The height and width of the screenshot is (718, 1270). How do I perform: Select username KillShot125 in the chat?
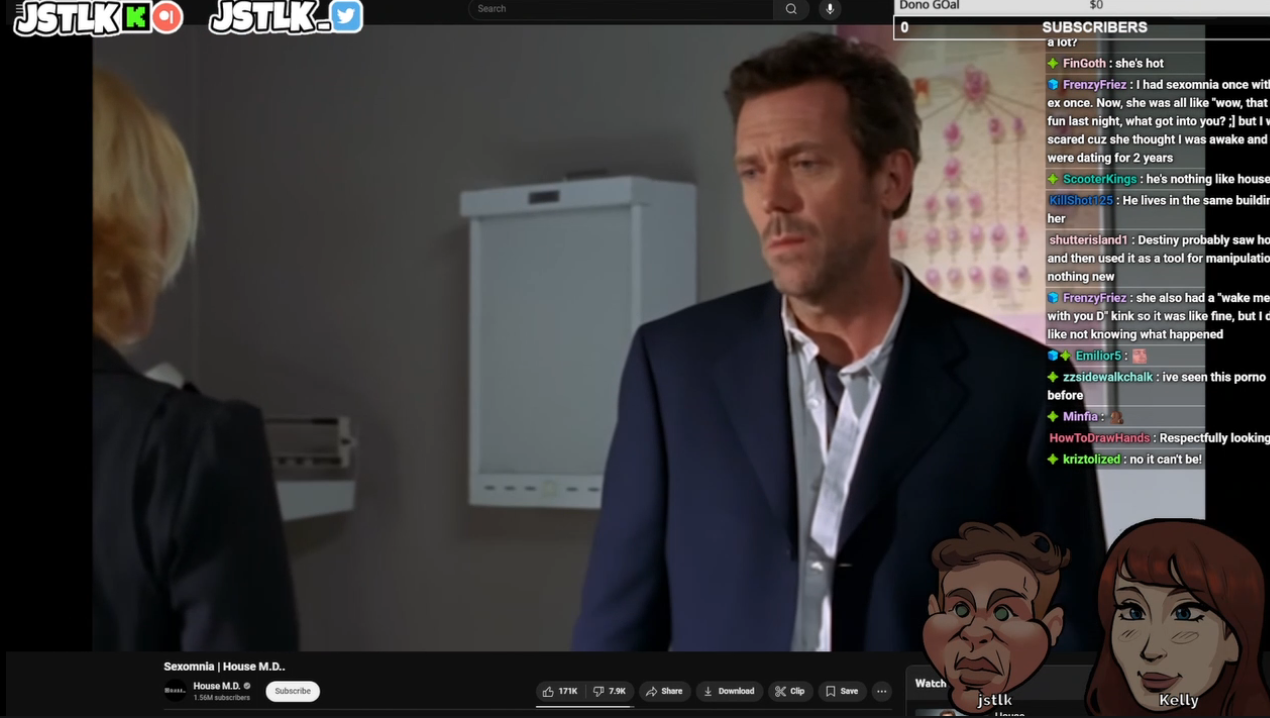pos(1081,200)
